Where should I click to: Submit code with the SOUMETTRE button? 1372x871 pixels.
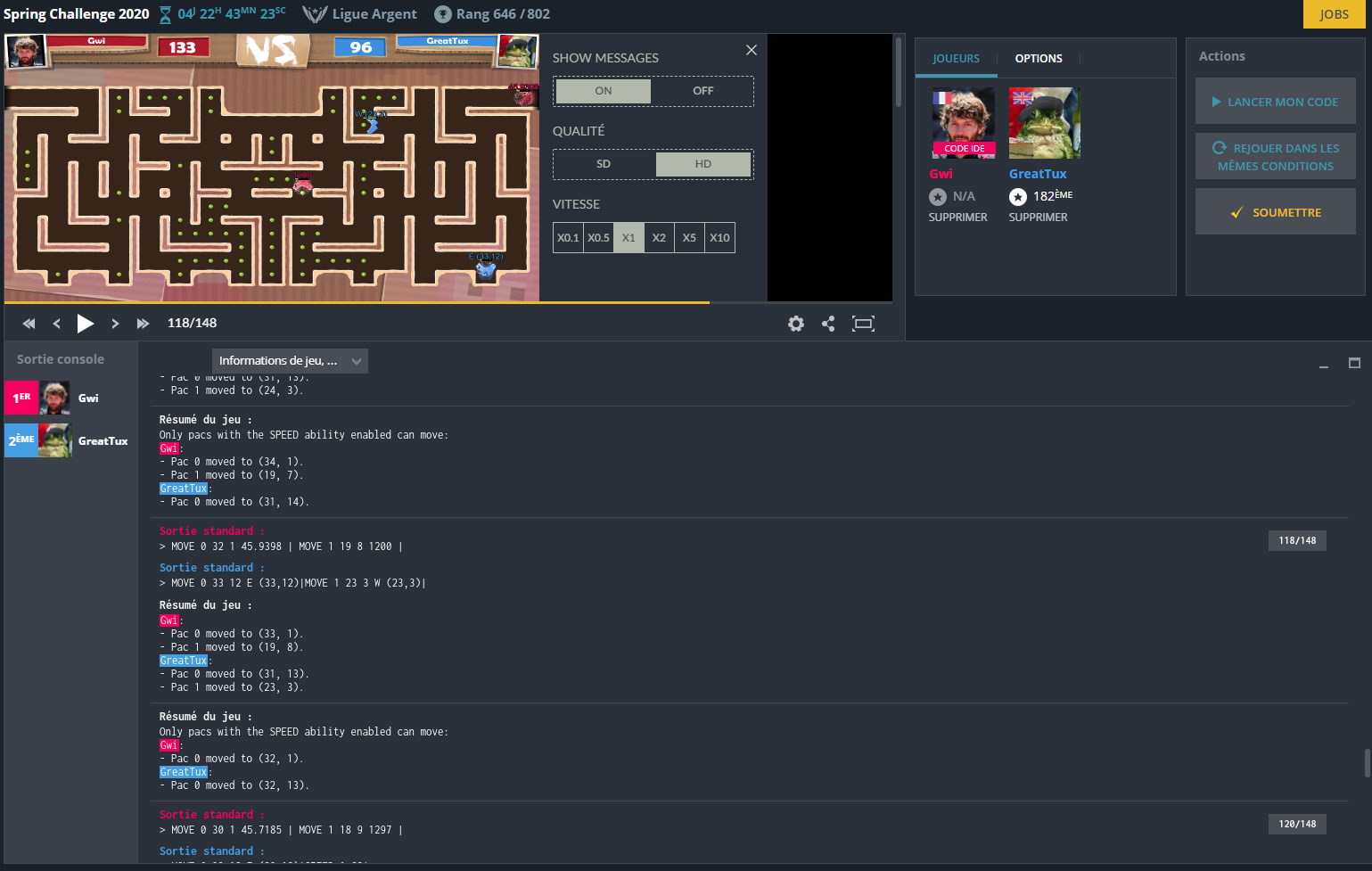pos(1275,212)
